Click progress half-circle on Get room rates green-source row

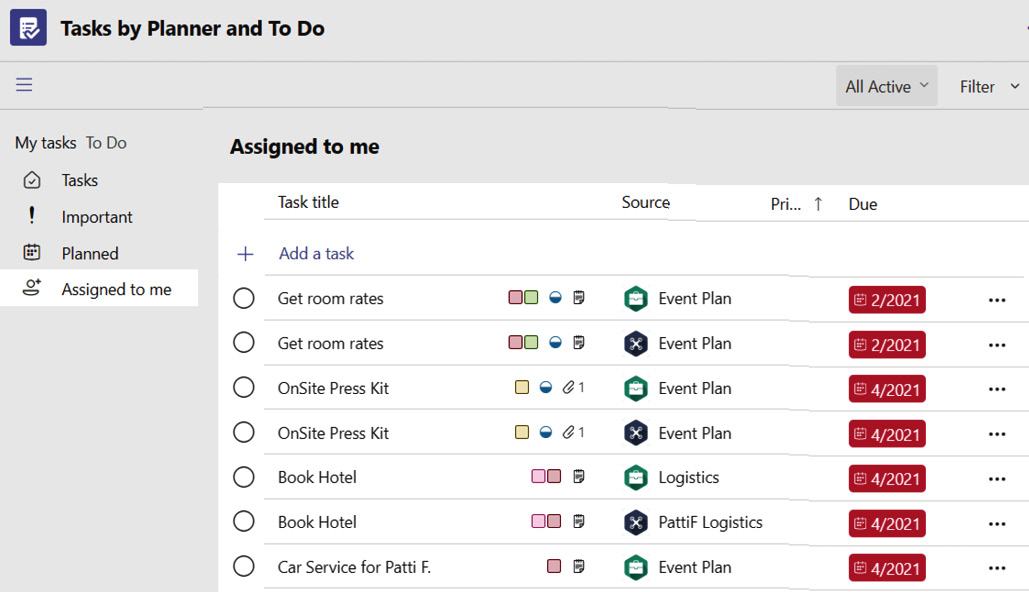tap(555, 297)
